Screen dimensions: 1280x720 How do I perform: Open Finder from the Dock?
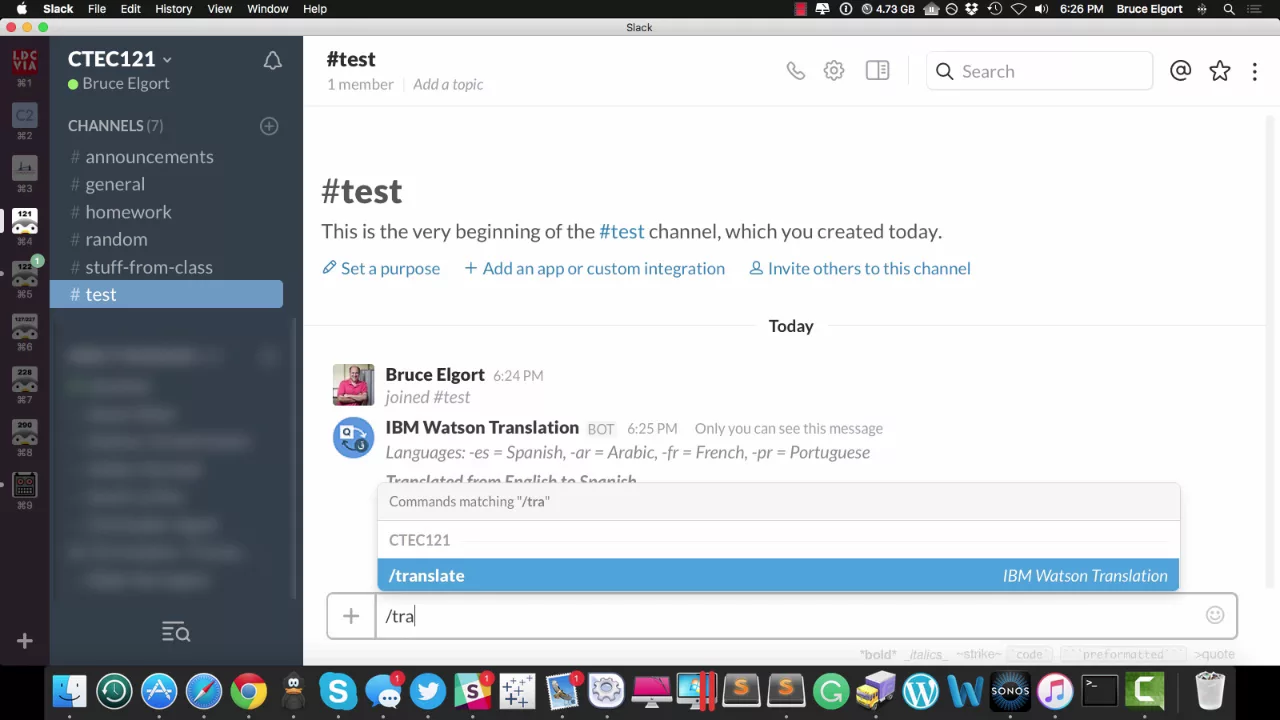coord(69,691)
